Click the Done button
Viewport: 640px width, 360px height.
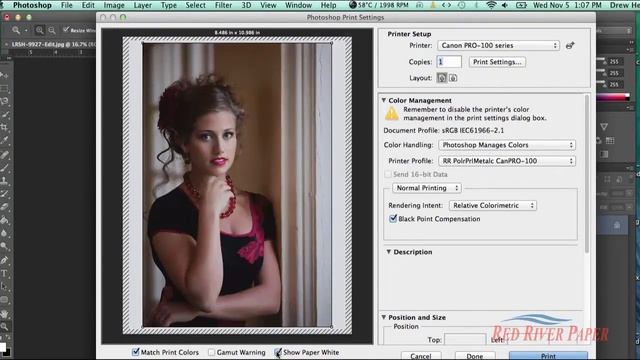(475, 356)
